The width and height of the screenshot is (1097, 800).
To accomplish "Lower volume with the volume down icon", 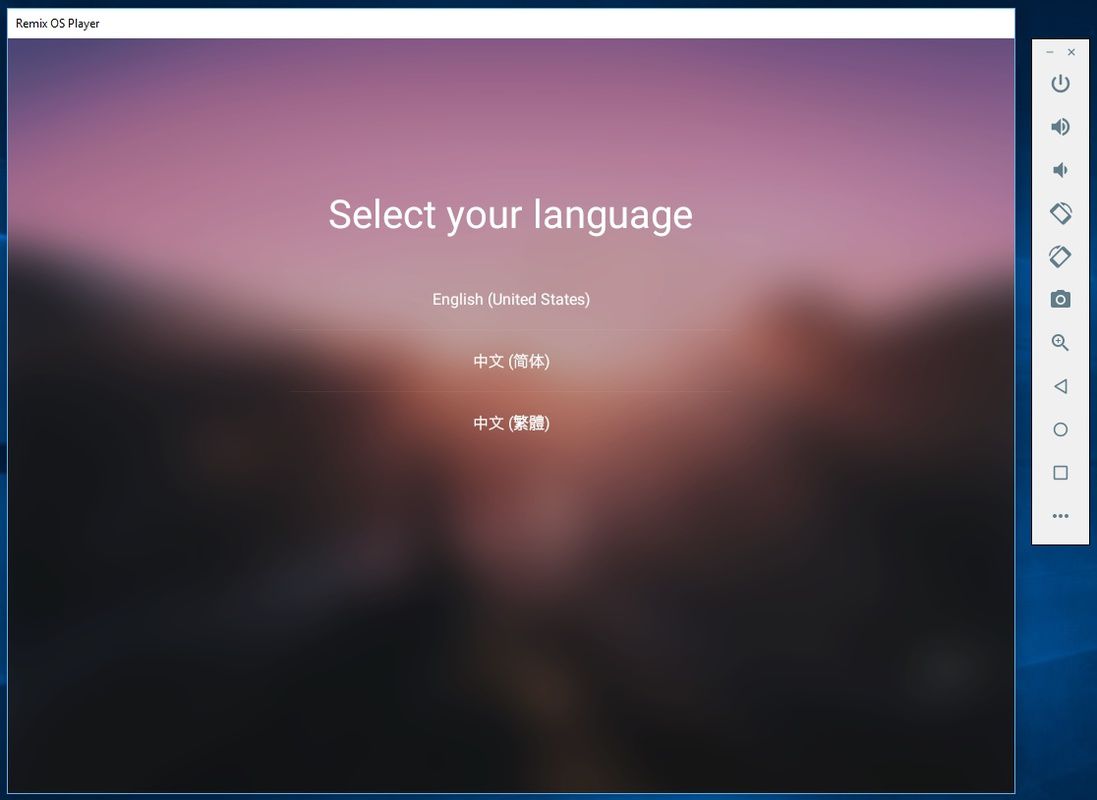I will [1060, 170].
